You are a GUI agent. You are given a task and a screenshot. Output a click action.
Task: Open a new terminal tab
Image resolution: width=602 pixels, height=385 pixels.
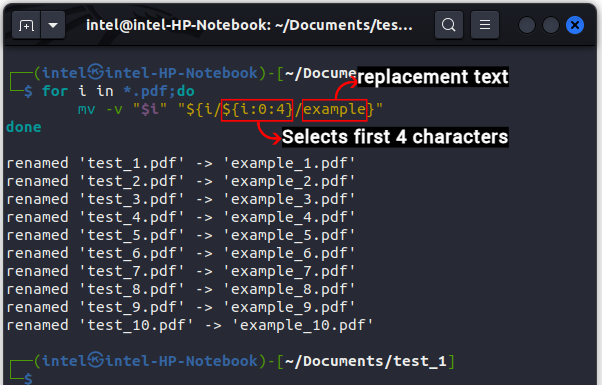pyautogui.click(x=26, y=25)
